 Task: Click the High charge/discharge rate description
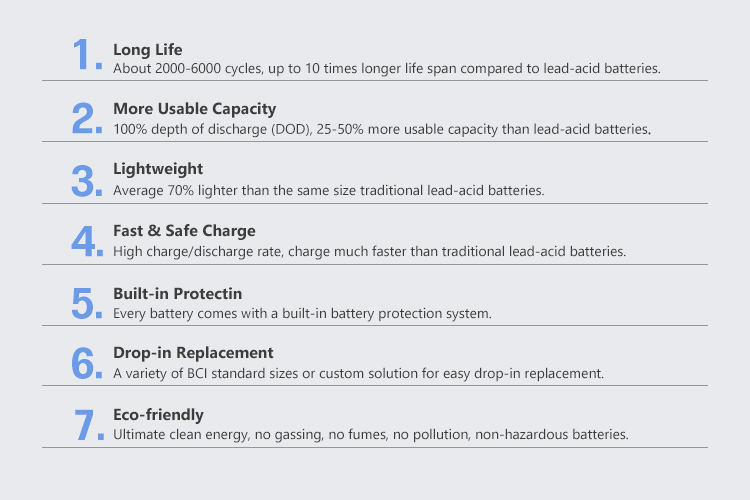click(369, 252)
